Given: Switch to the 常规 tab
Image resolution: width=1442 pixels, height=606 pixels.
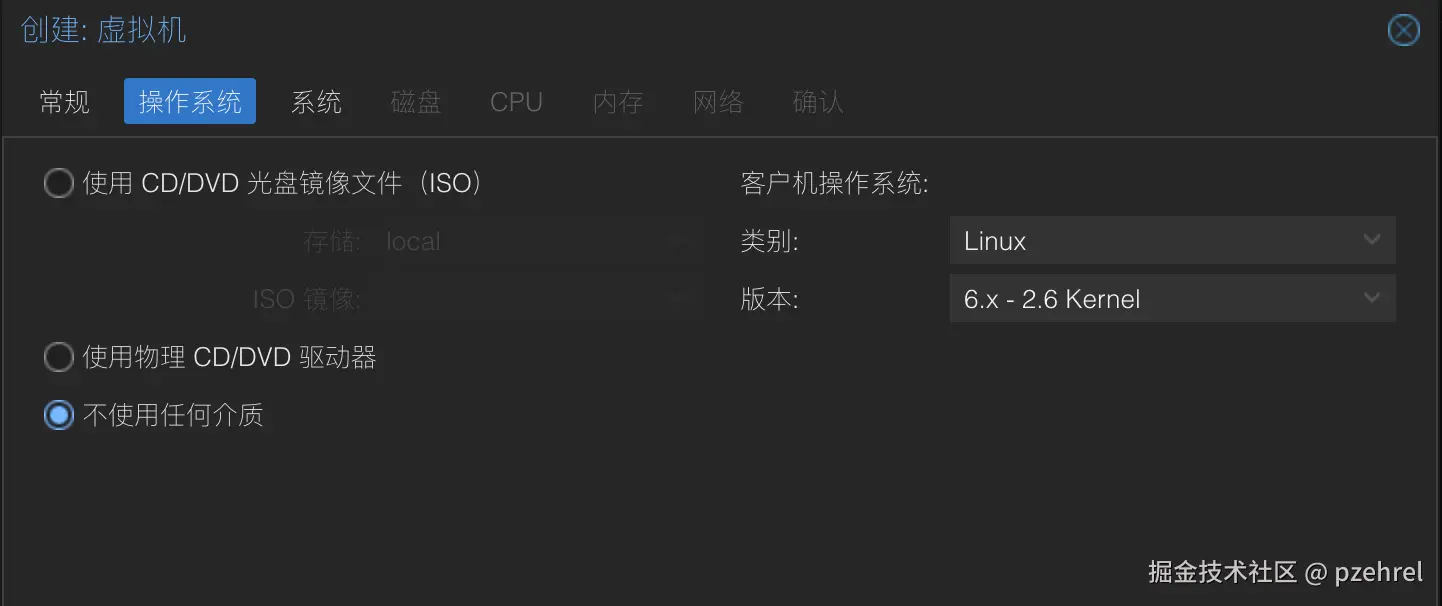Looking at the screenshot, I should coord(64,101).
